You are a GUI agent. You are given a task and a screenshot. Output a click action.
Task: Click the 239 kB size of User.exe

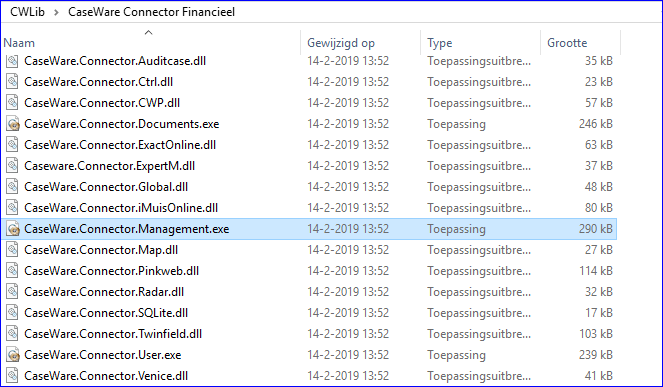(596, 355)
